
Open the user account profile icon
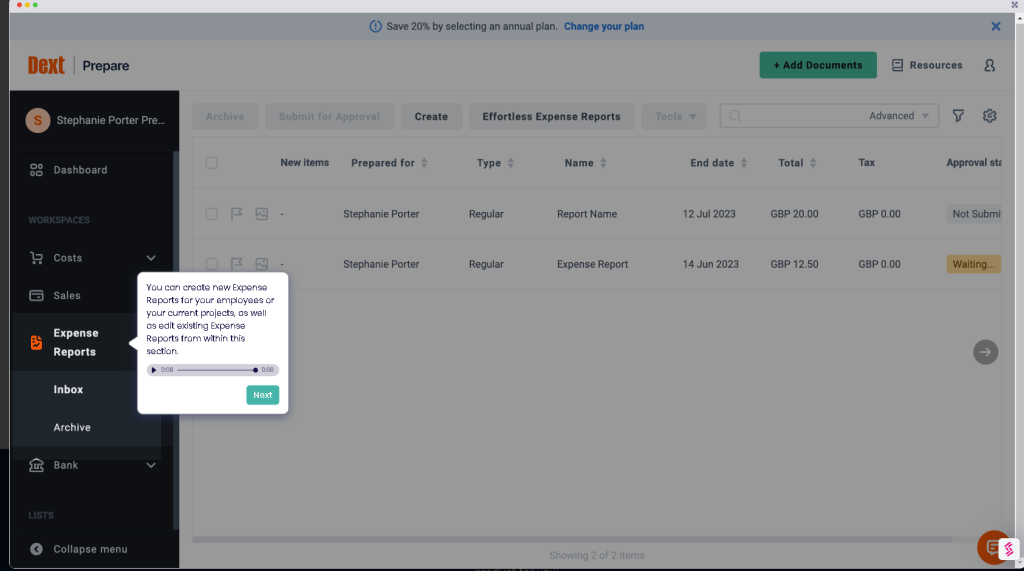989,65
